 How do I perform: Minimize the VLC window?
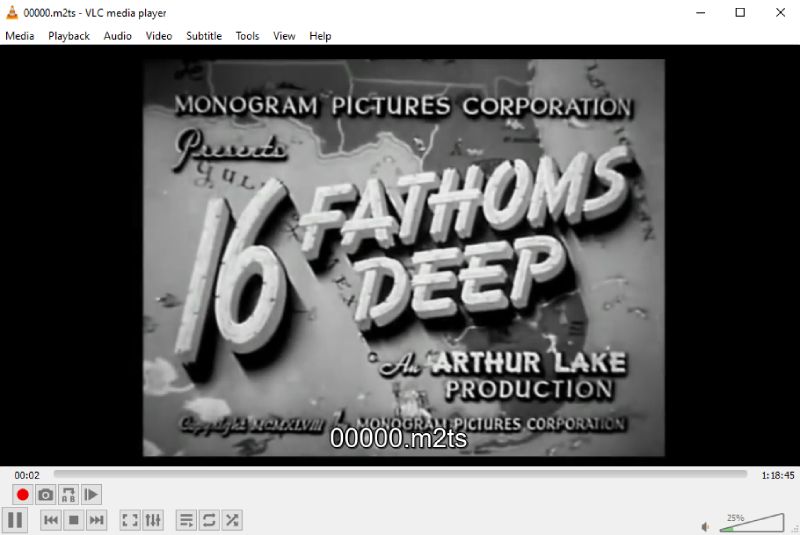[x=701, y=13]
